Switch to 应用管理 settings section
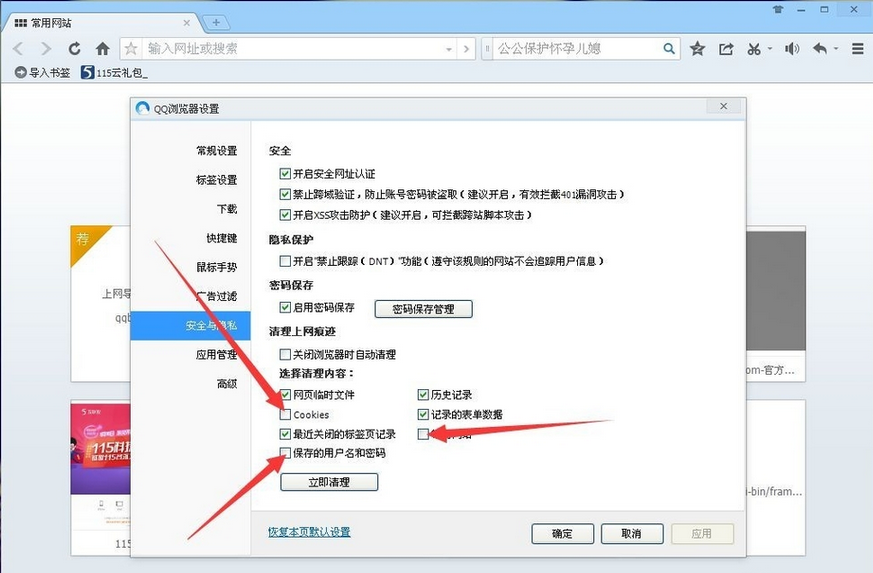The image size is (873, 573). [x=216, y=354]
